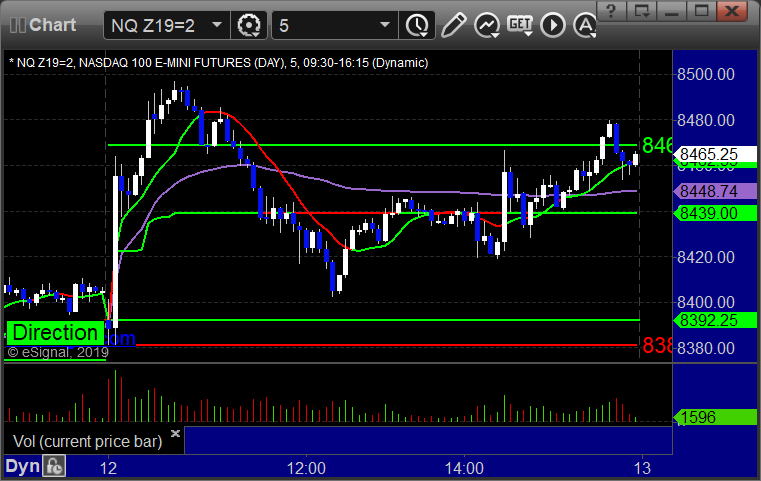This screenshot has width=761, height=481.
Task: Toggle the Dyn dynamic scaling button
Action: pyautogui.click(x=22, y=466)
